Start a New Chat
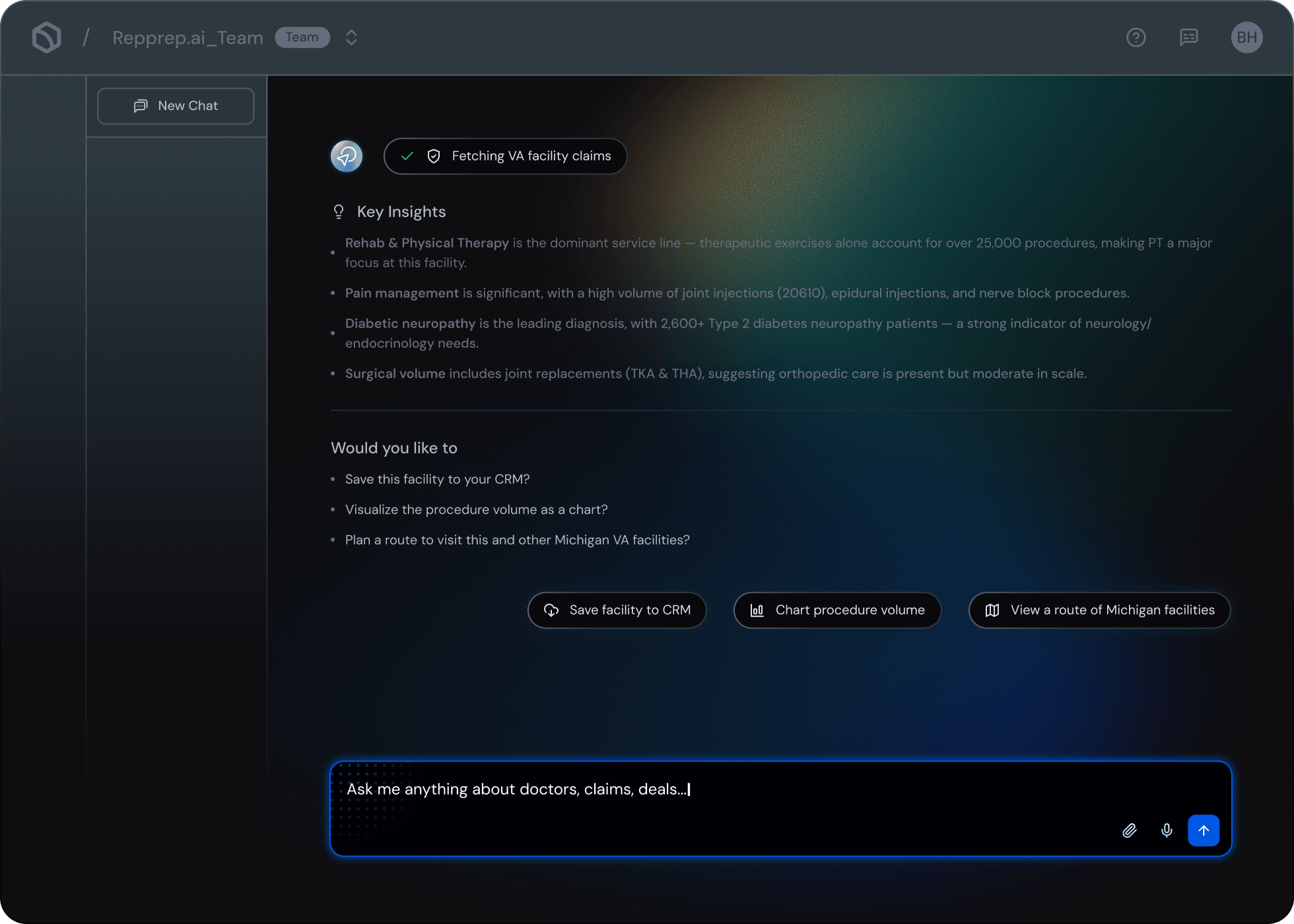Image resolution: width=1294 pixels, height=924 pixels. coord(176,106)
